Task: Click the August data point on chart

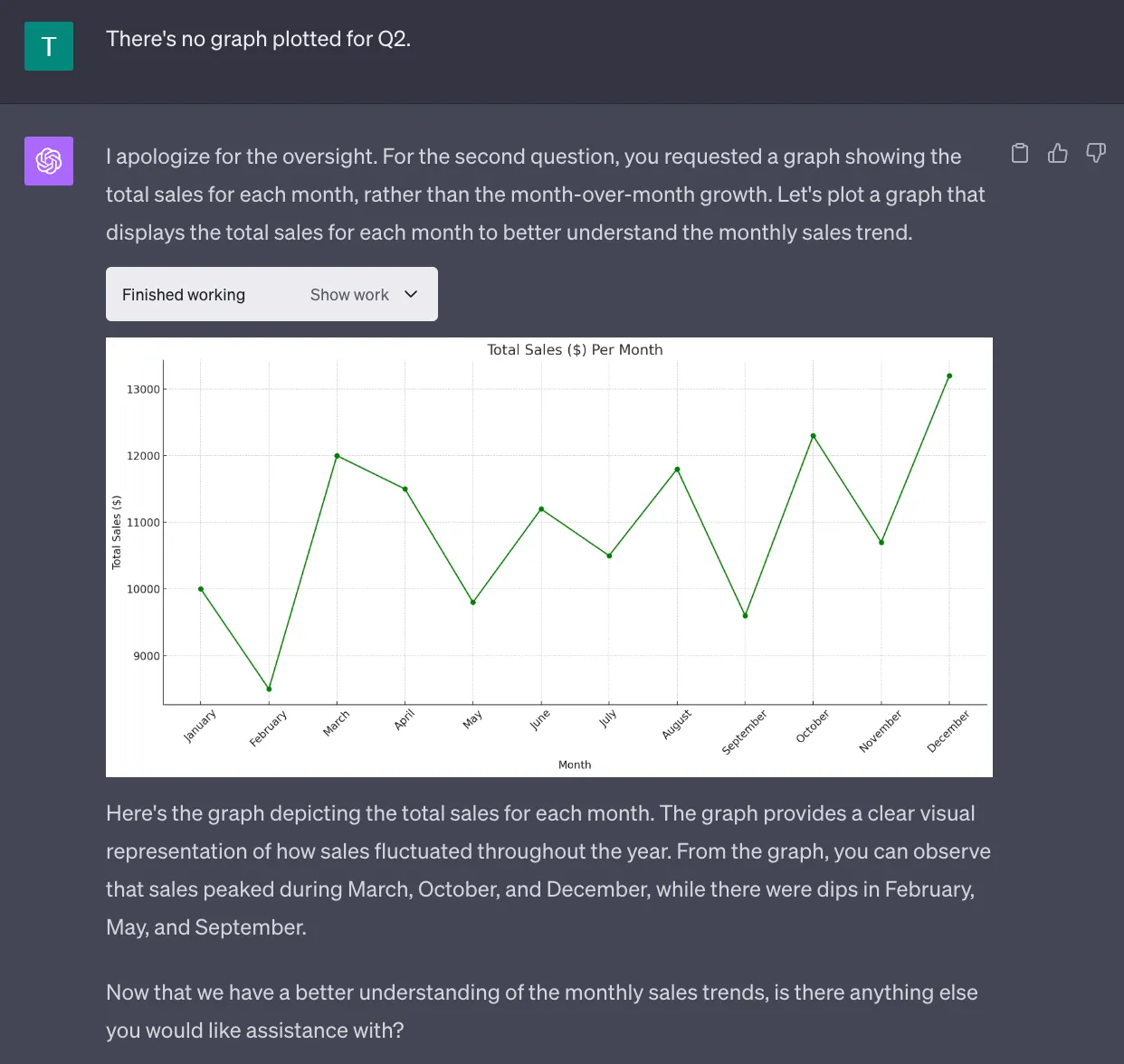Action: [677, 470]
